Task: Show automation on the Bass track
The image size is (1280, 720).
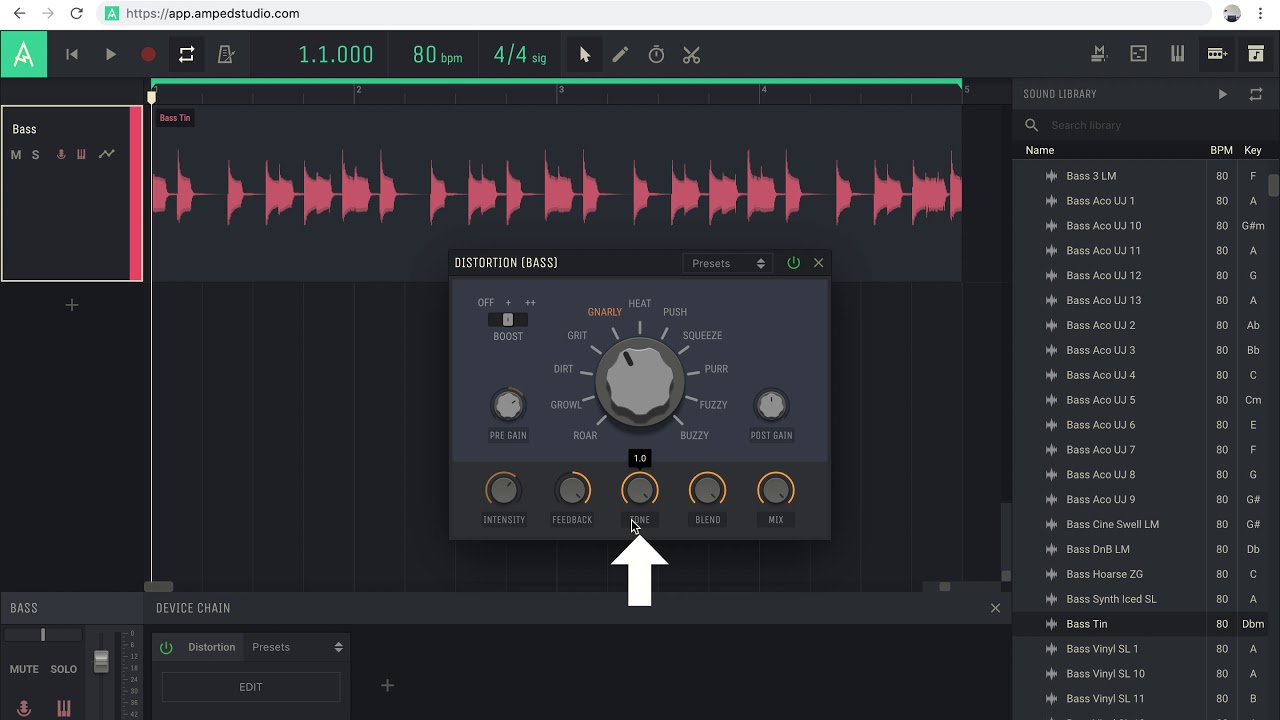Action: (x=106, y=155)
